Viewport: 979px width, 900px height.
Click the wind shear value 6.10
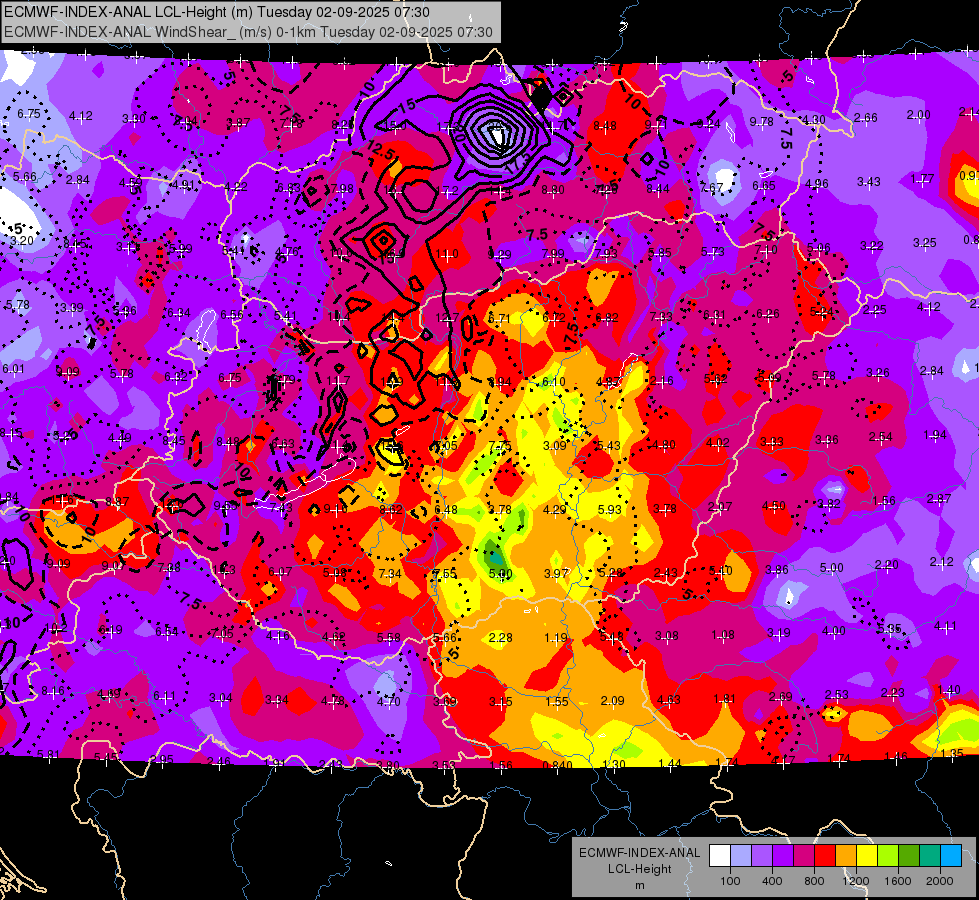point(554,382)
